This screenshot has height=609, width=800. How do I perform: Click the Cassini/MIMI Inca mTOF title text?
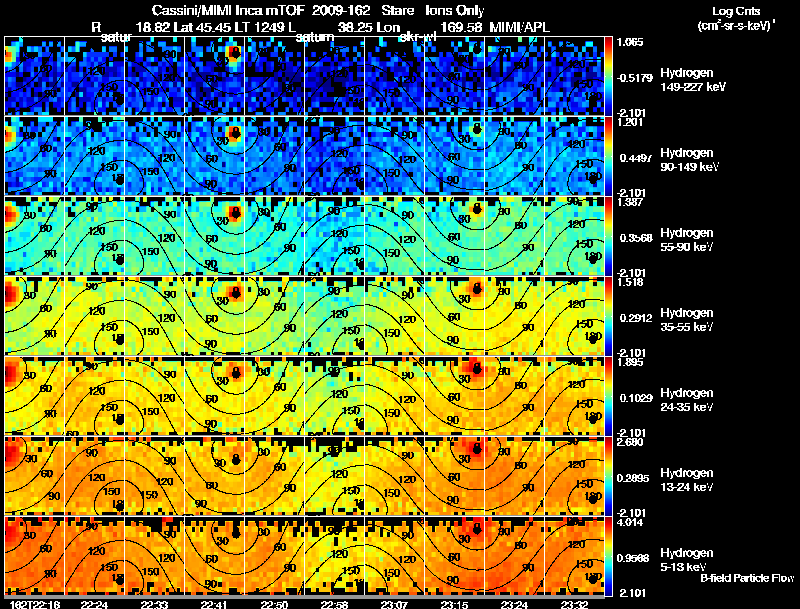pos(228,10)
